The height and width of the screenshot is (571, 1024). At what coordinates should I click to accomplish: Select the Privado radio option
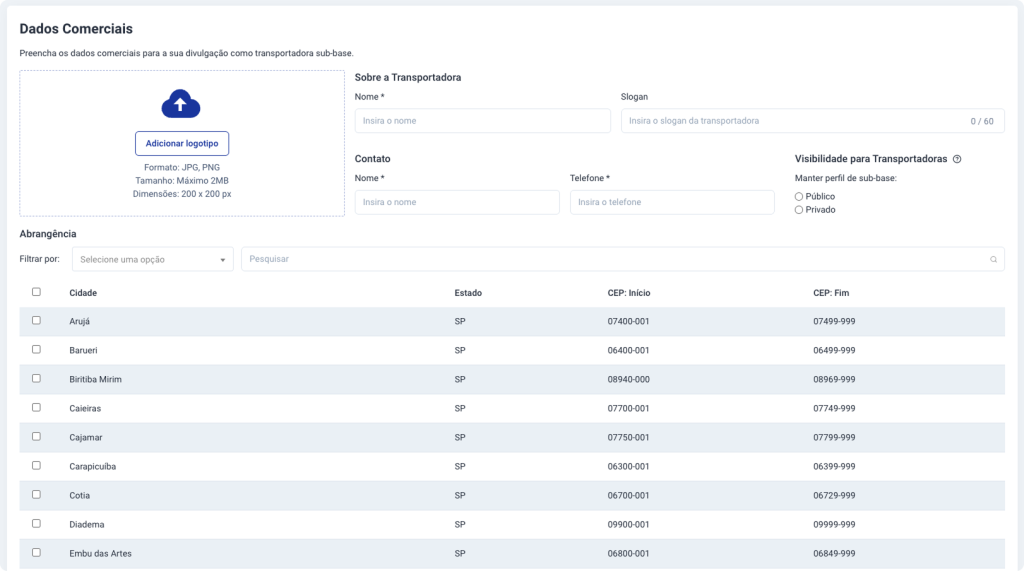[799, 210]
